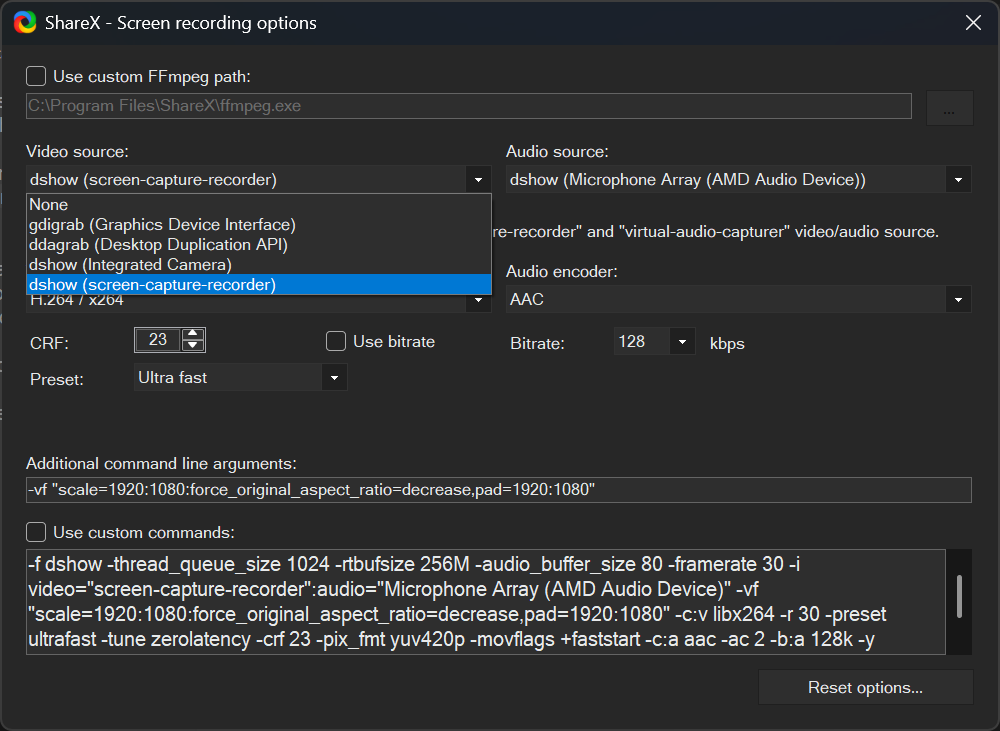Screen dimensions: 1000x731
Task: Click the Additional command line arguments field
Action: click(x=498, y=490)
